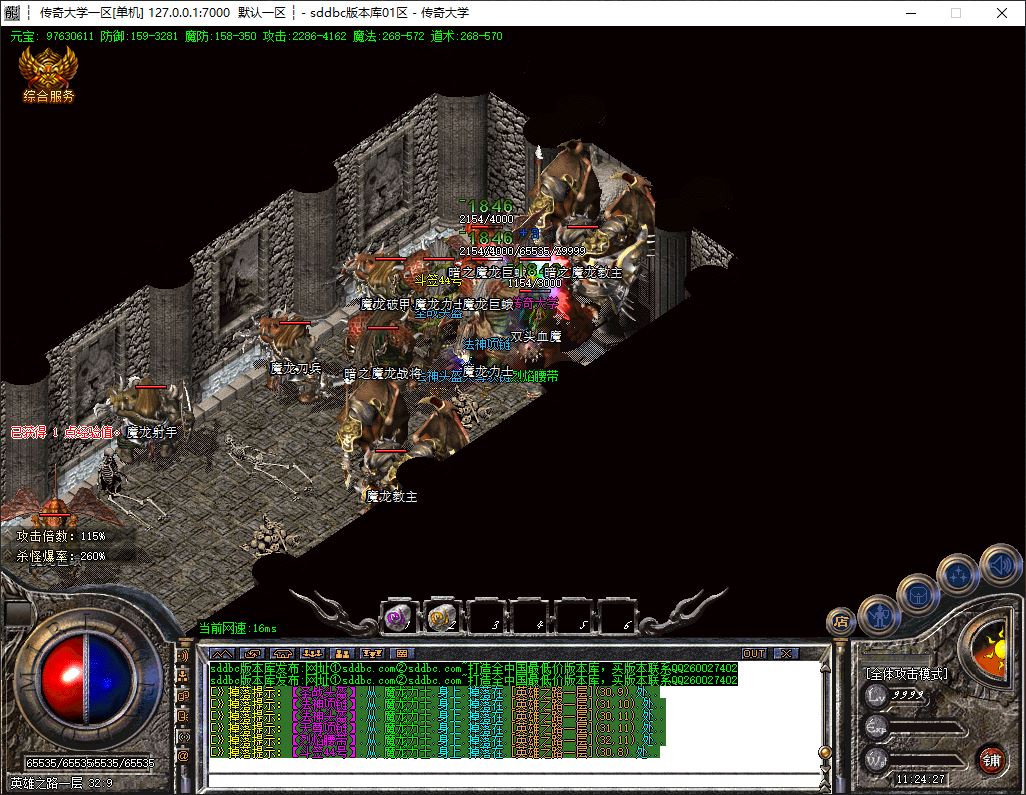The width and height of the screenshot is (1026, 795).
Task: Click drop message for 法神项链
Action: 437,704
